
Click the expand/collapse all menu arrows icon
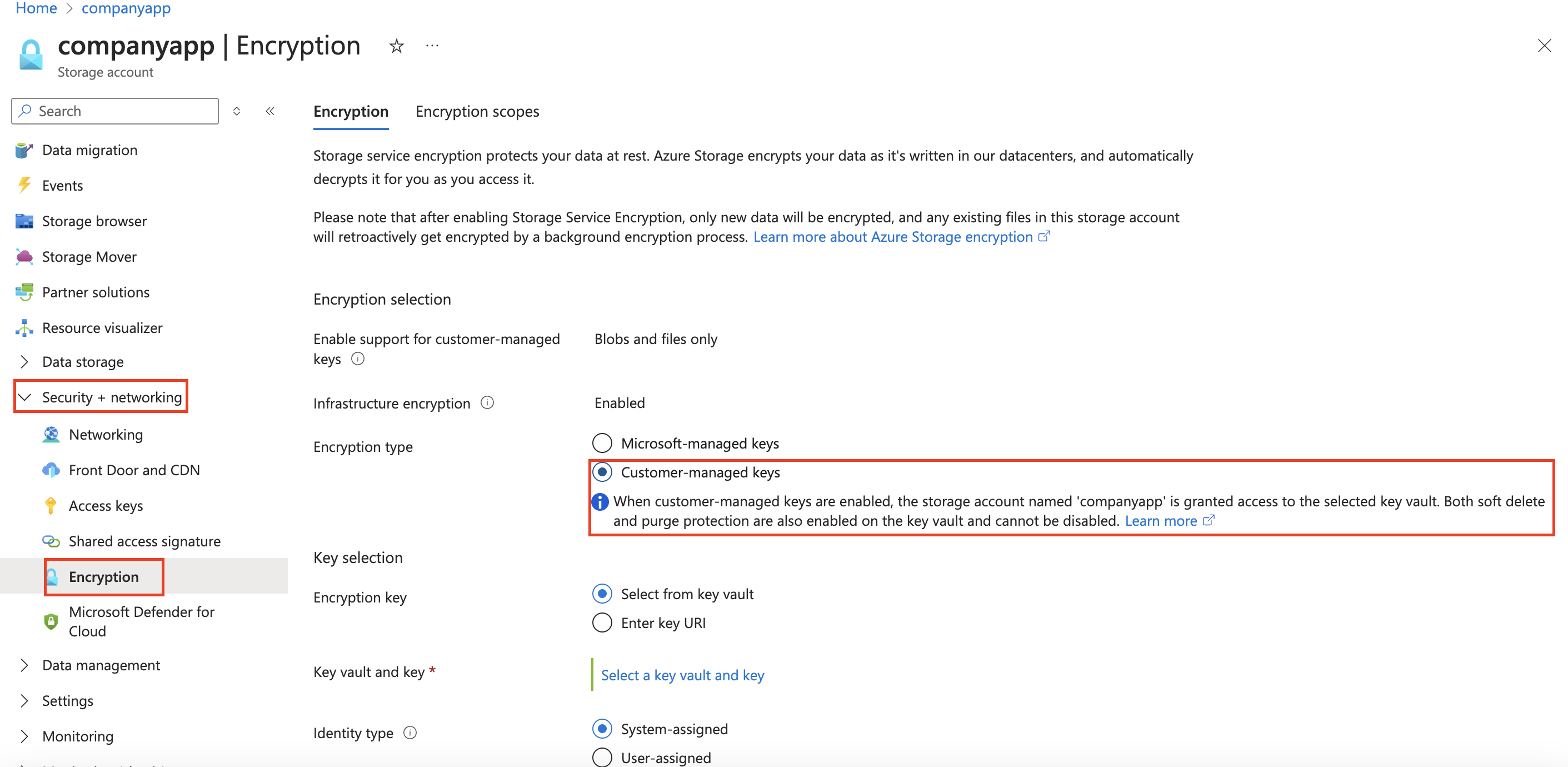point(237,111)
